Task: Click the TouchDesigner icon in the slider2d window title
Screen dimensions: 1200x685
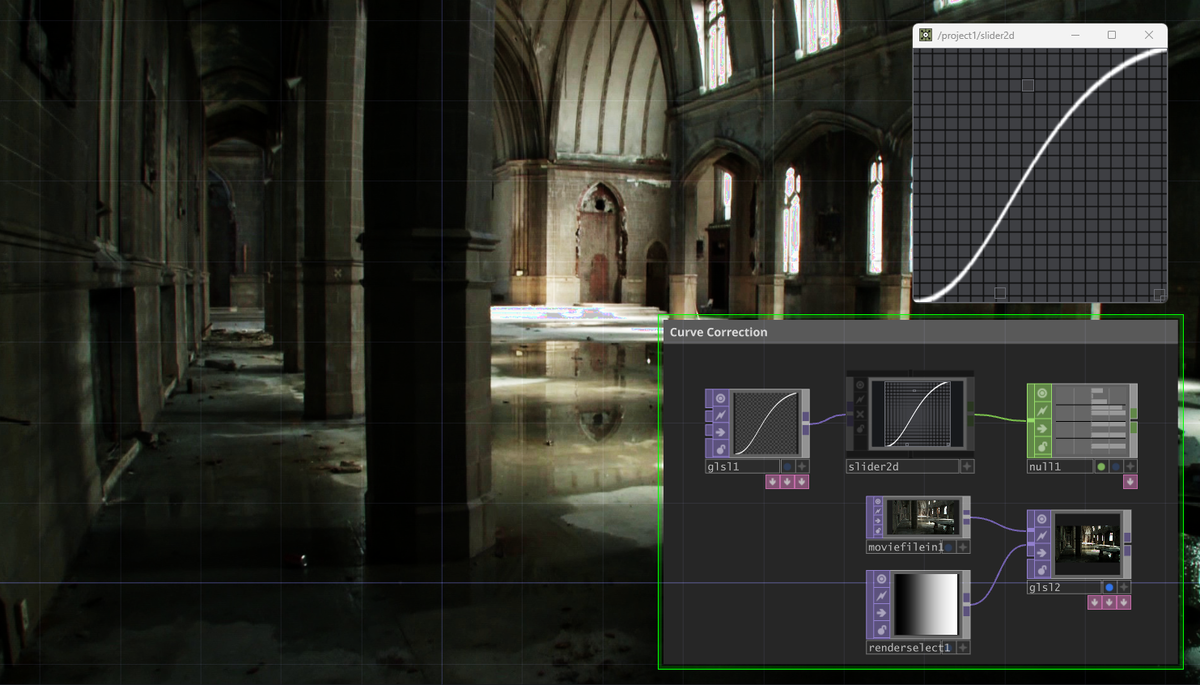Action: pyautogui.click(x=926, y=35)
